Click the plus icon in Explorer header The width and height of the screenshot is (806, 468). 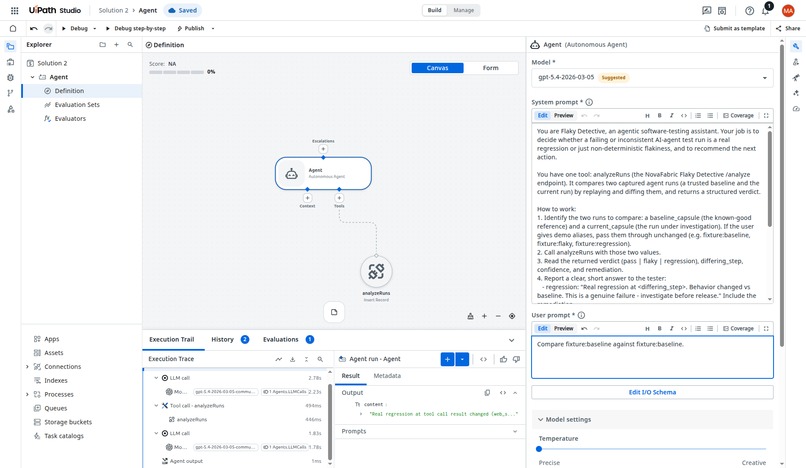116,45
